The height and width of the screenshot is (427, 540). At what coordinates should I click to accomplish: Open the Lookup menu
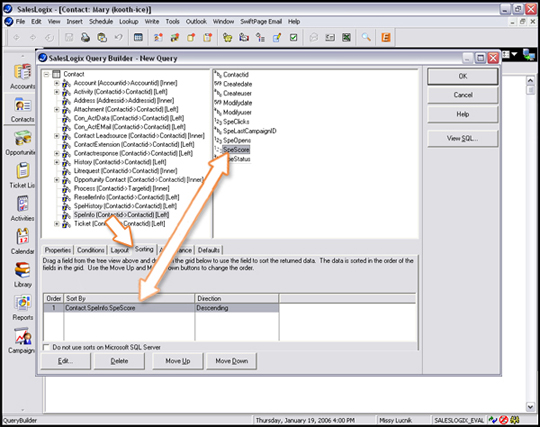[x=128, y=21]
